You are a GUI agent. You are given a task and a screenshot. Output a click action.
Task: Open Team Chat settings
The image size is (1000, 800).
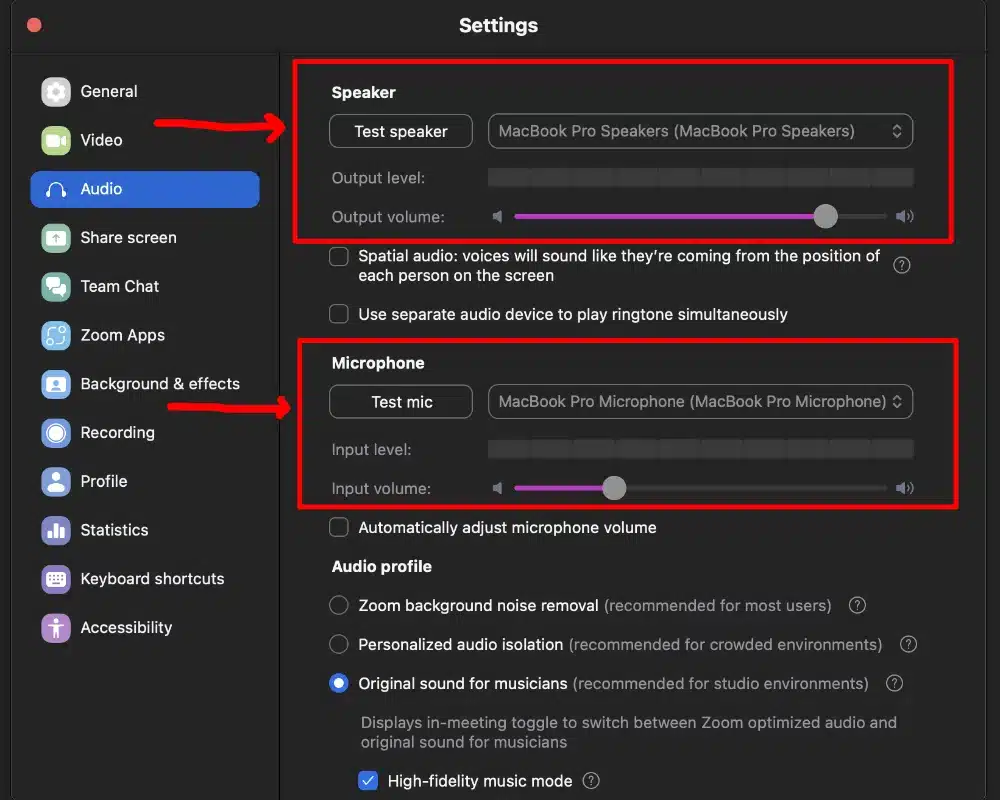(145, 286)
